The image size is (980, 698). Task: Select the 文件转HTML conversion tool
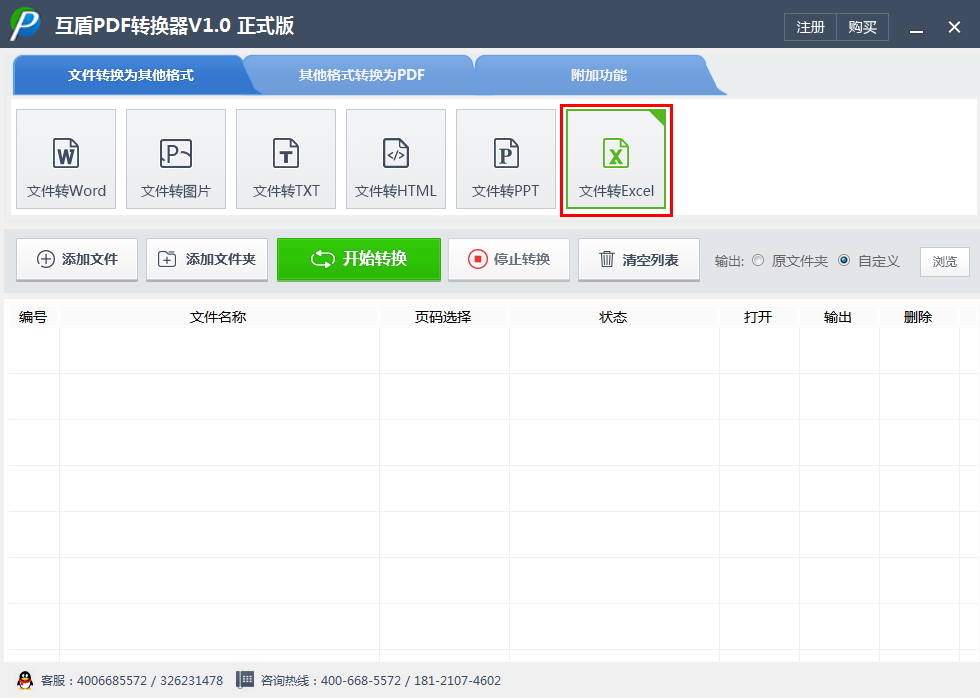395,158
